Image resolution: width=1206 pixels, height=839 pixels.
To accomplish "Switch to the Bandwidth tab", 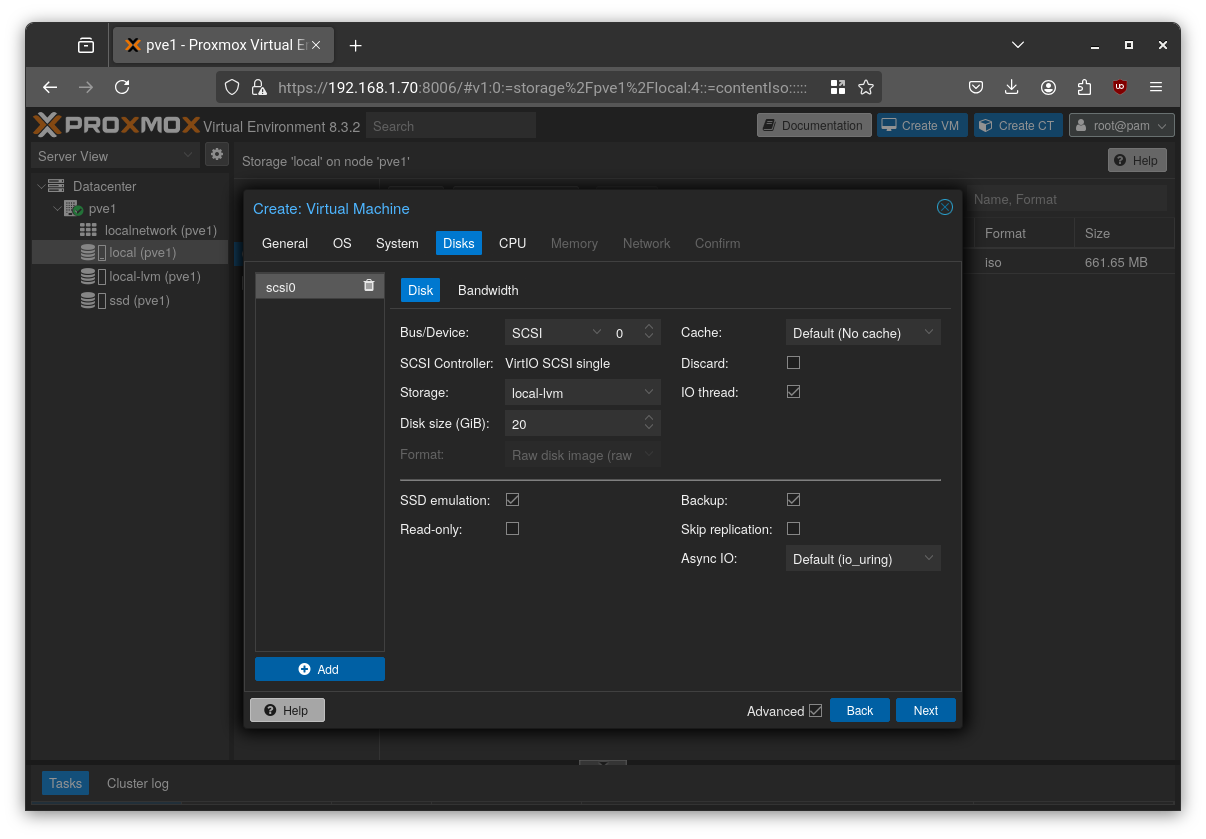I will 488,290.
